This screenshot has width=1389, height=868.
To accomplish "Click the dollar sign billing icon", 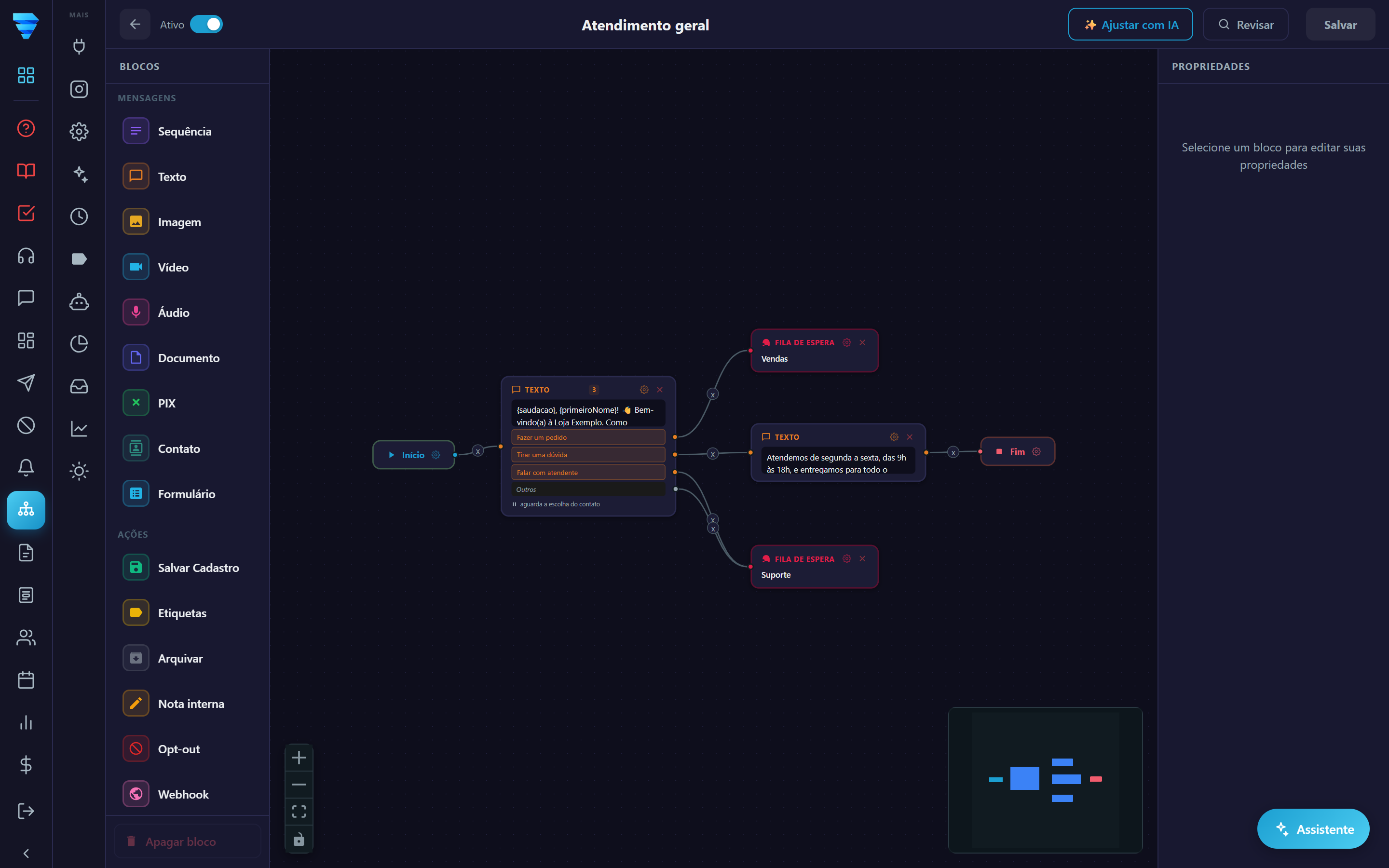I will pyautogui.click(x=26, y=765).
